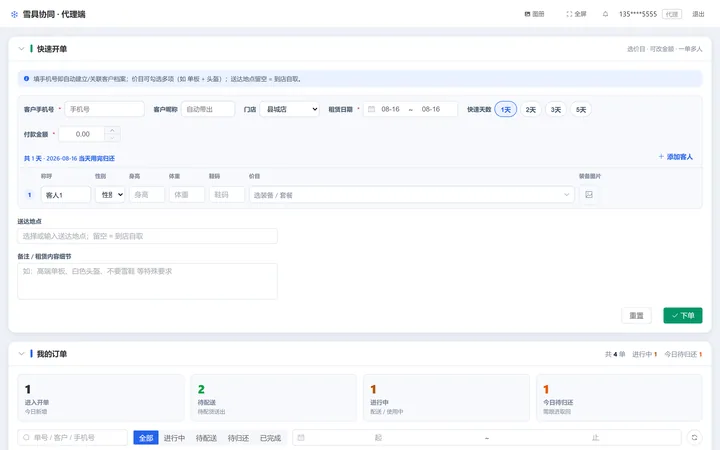Increase payment amount with up arrow
This screenshot has height=450, width=720.
point(112,130)
